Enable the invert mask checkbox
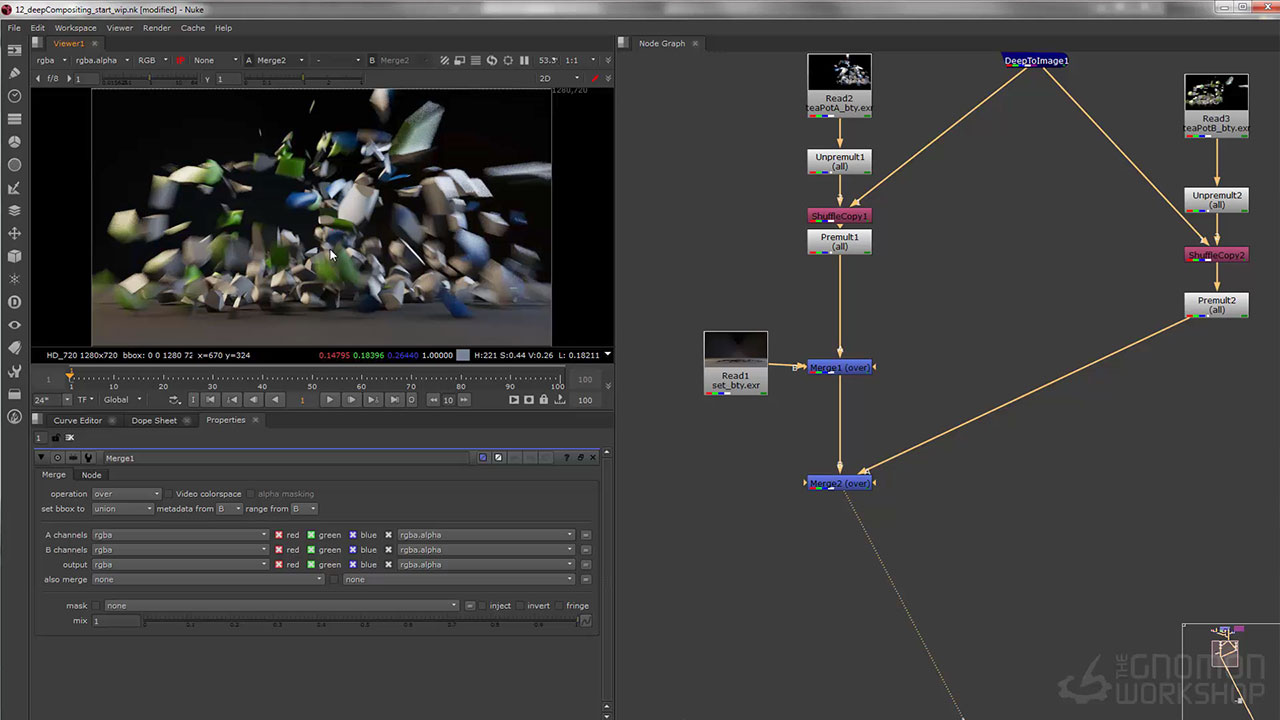Viewport: 1280px width, 720px height. pos(520,606)
